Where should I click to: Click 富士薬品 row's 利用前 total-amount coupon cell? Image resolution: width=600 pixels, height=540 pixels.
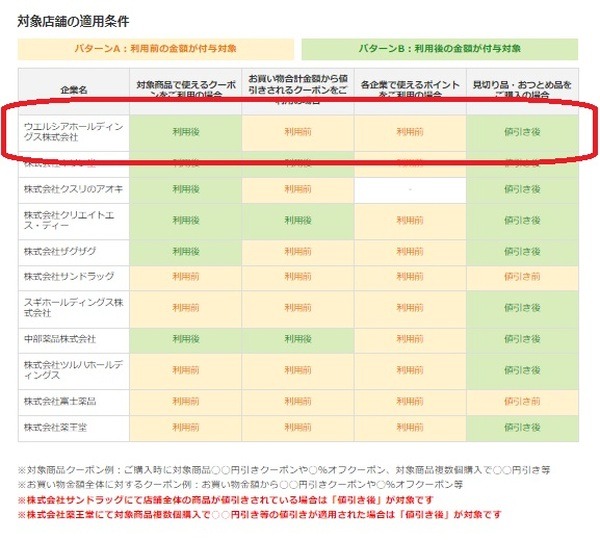coord(298,402)
